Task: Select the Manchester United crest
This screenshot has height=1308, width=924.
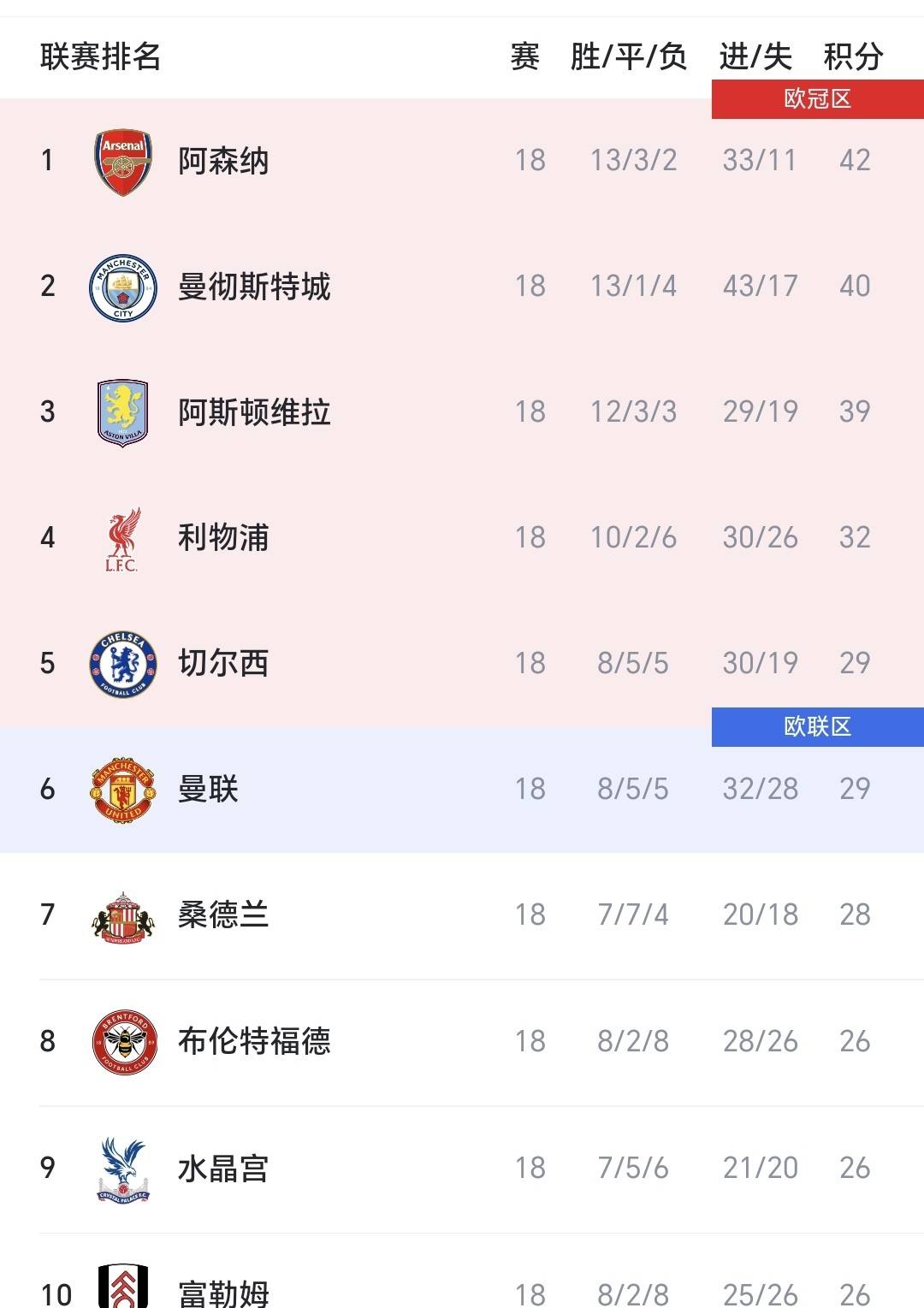Action: click(123, 790)
